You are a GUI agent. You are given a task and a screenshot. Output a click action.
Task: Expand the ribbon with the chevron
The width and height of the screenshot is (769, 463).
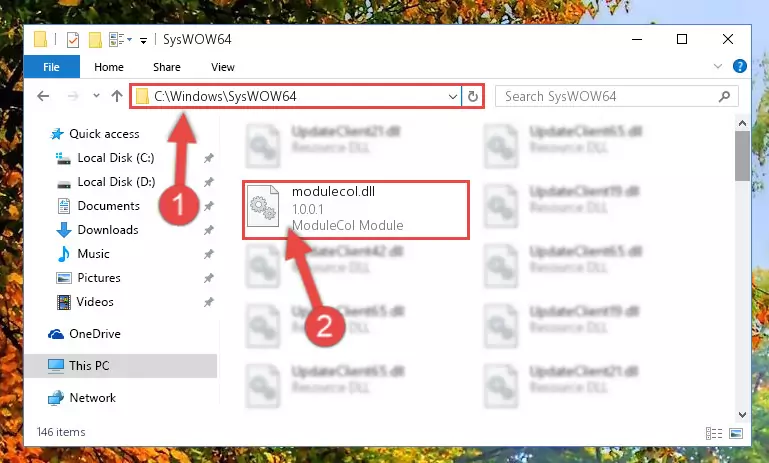pos(718,66)
